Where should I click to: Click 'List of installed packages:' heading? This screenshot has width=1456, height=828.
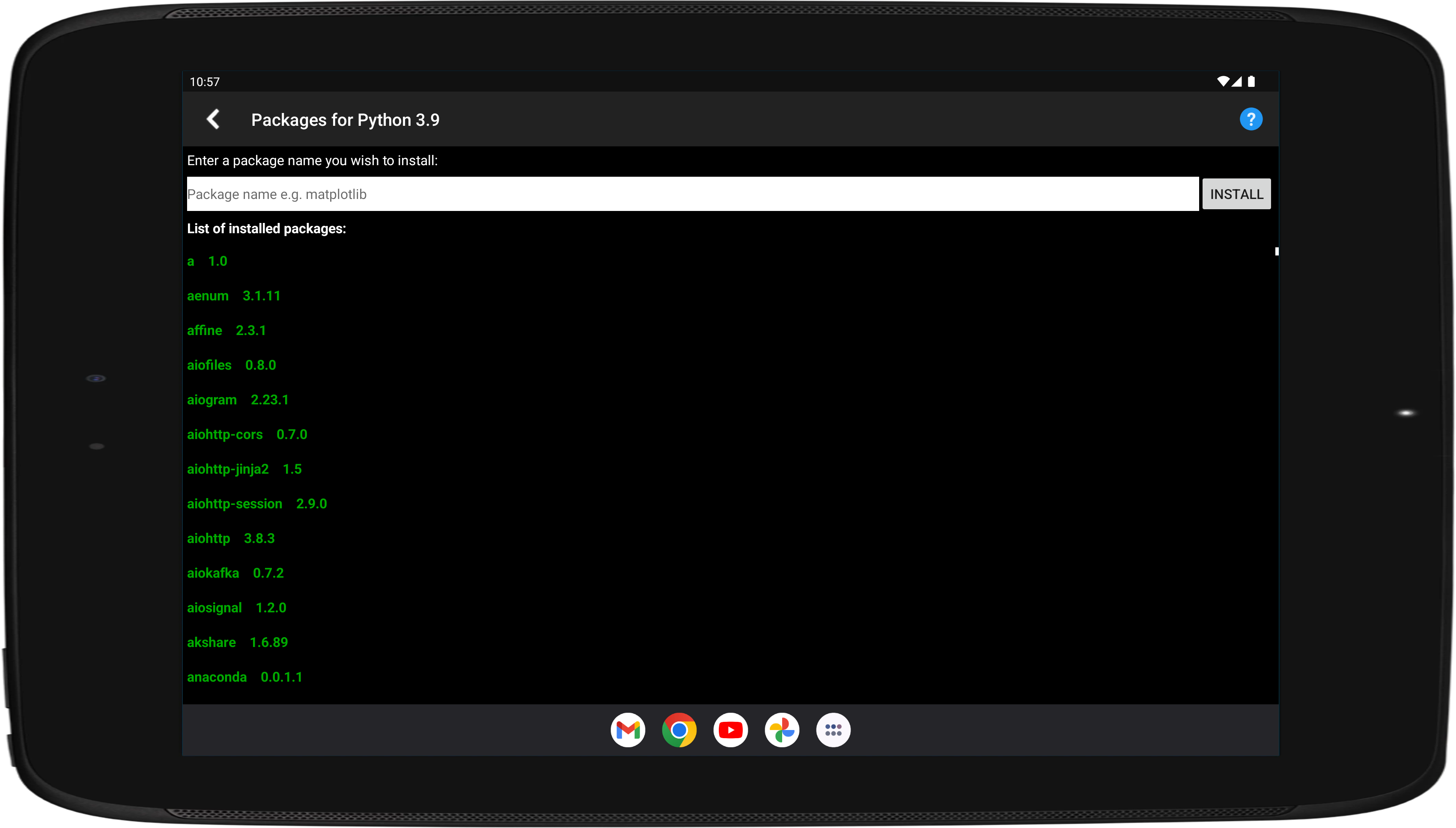click(266, 229)
